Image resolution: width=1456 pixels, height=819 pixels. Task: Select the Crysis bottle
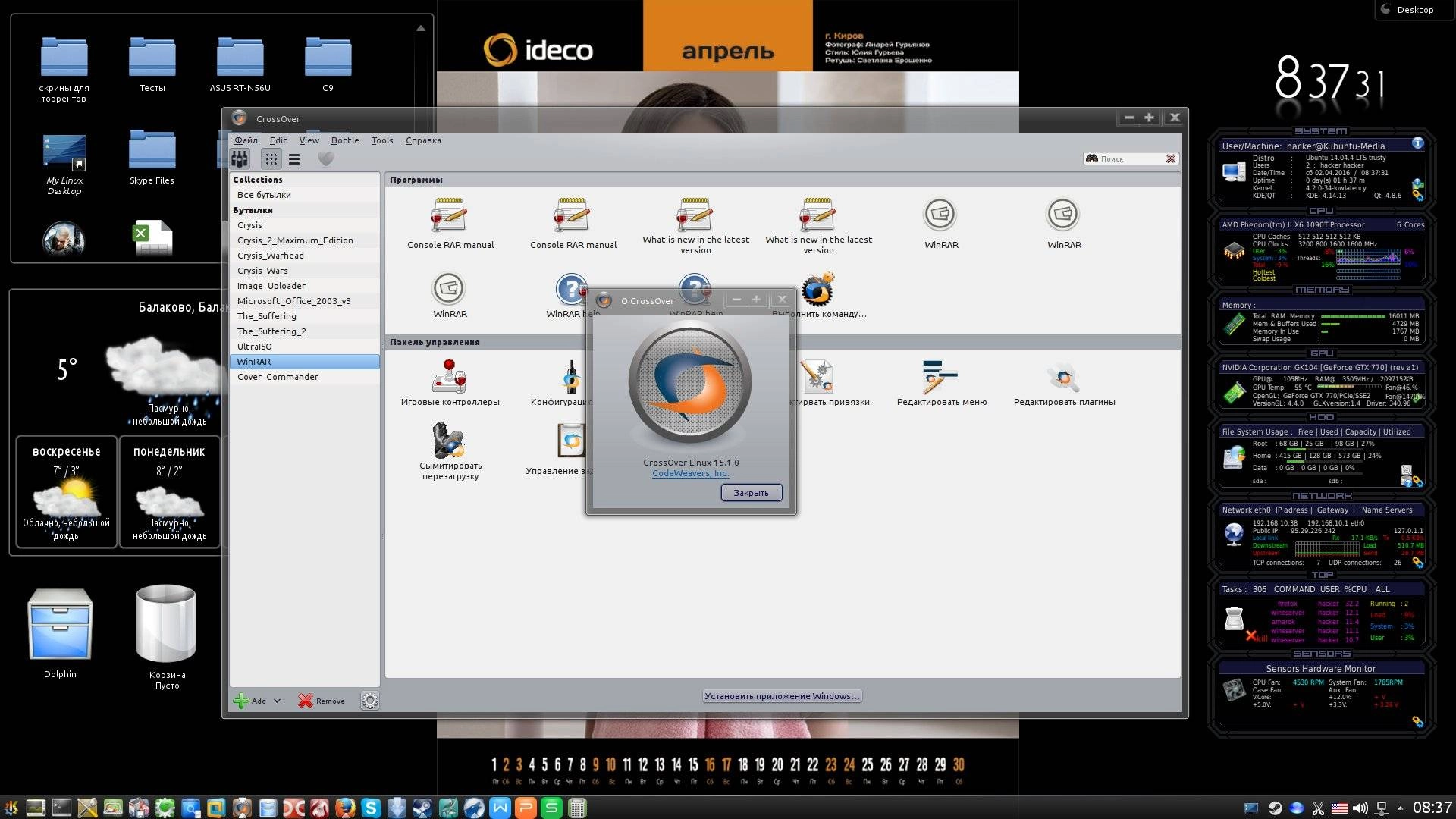pyautogui.click(x=304, y=225)
